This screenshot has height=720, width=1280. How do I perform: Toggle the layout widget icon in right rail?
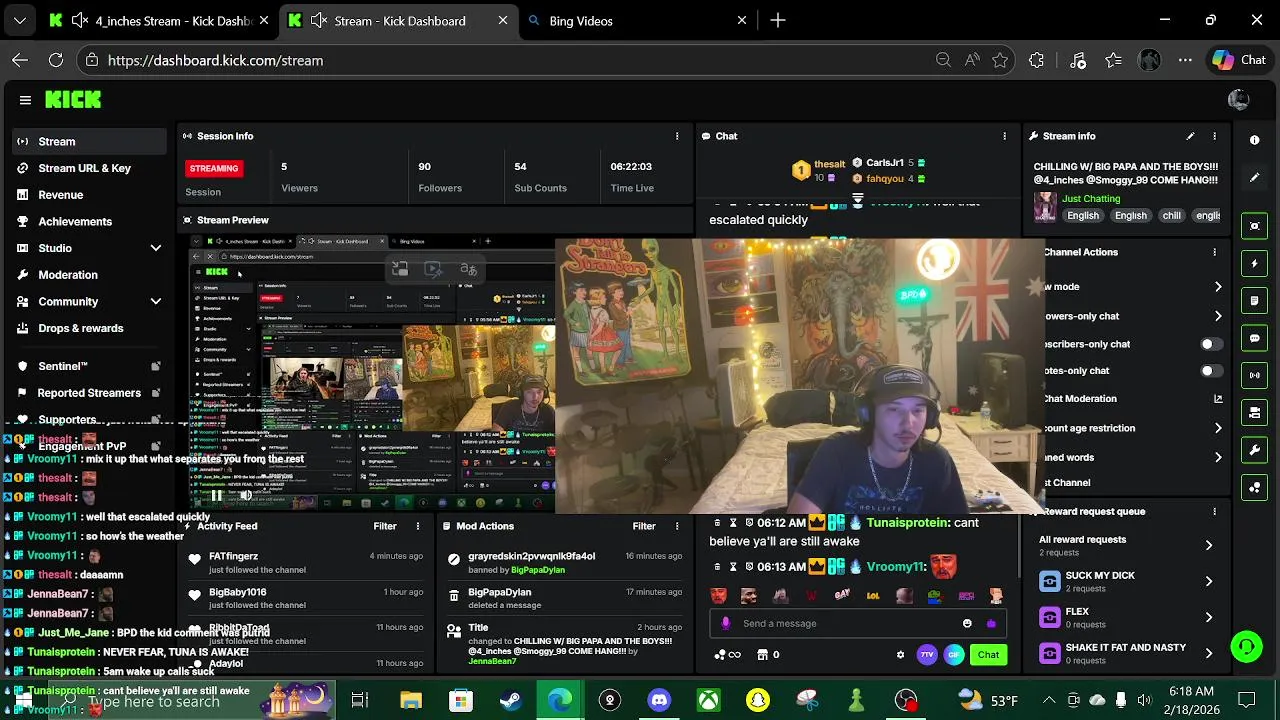coord(1255,412)
